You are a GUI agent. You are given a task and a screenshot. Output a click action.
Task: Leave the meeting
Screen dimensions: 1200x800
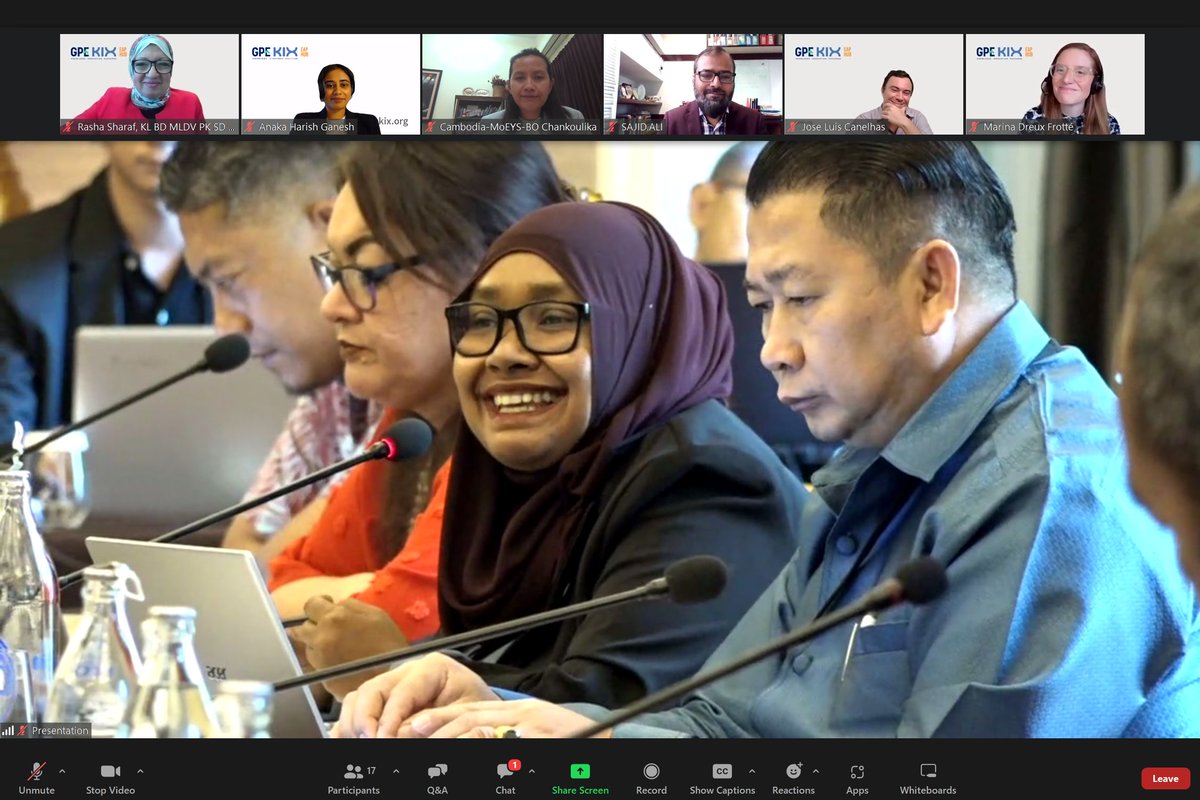click(x=1165, y=779)
